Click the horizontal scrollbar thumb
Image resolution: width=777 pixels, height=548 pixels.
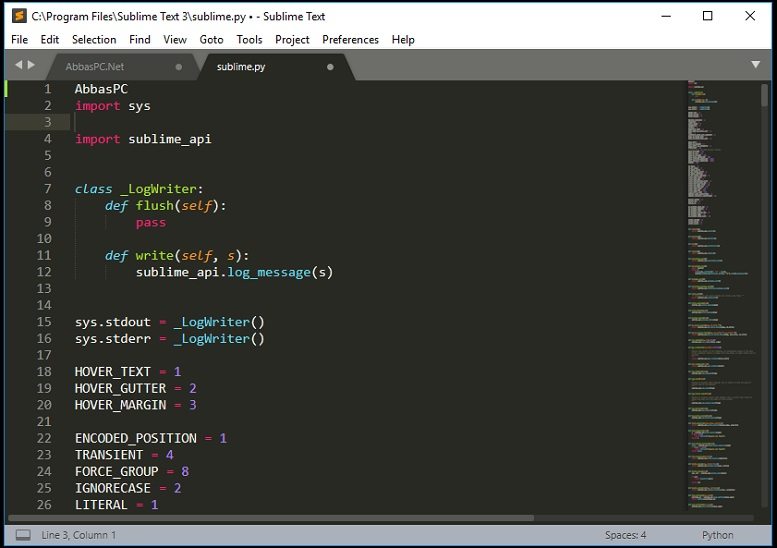tap(271, 518)
